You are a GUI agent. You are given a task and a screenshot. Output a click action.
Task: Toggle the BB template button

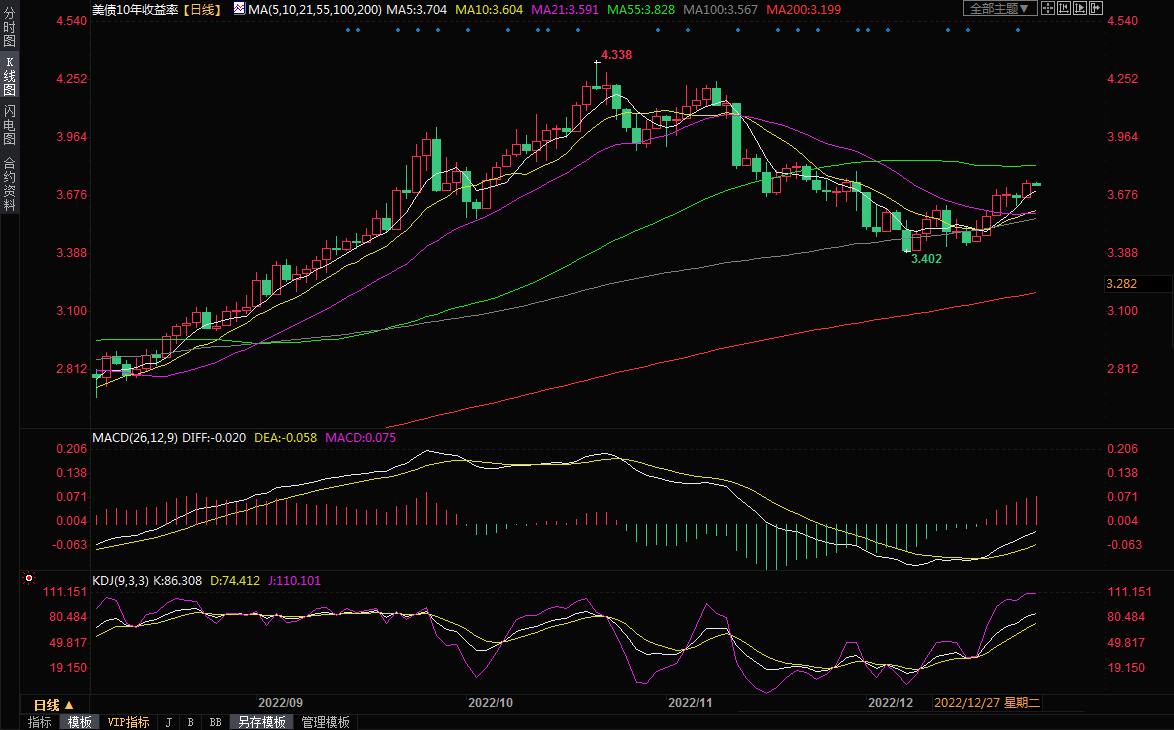(x=215, y=722)
